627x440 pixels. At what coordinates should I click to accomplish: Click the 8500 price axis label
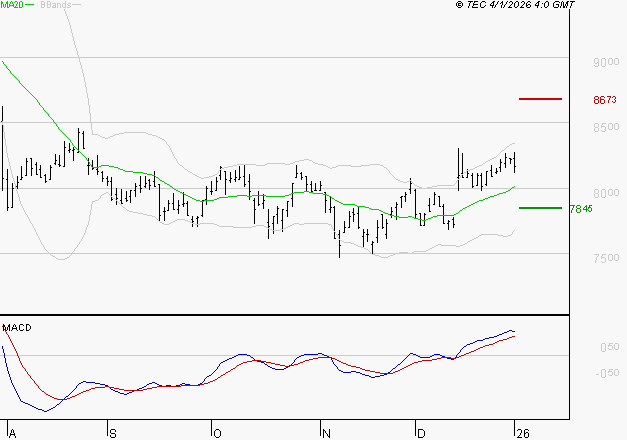[606, 127]
